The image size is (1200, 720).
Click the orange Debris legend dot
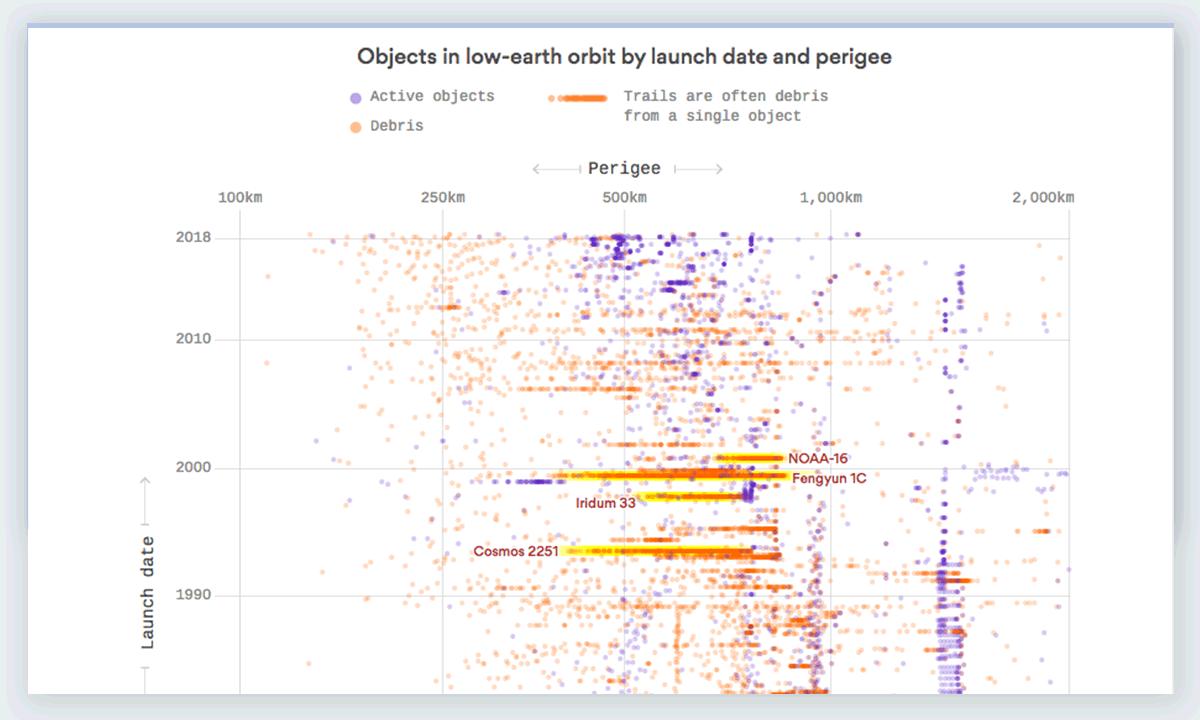(x=355, y=127)
